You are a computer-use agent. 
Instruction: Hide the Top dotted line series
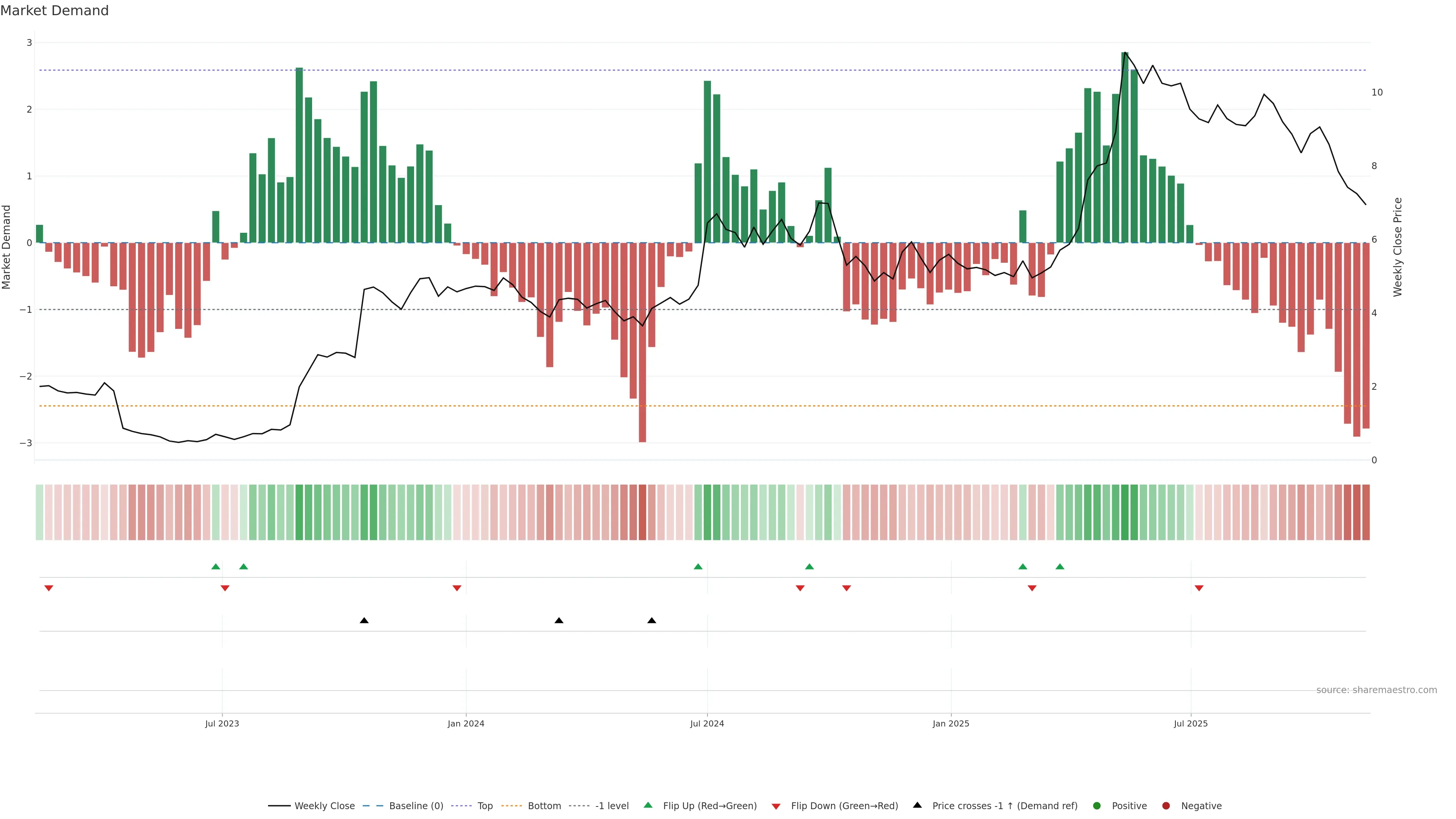(x=485, y=805)
